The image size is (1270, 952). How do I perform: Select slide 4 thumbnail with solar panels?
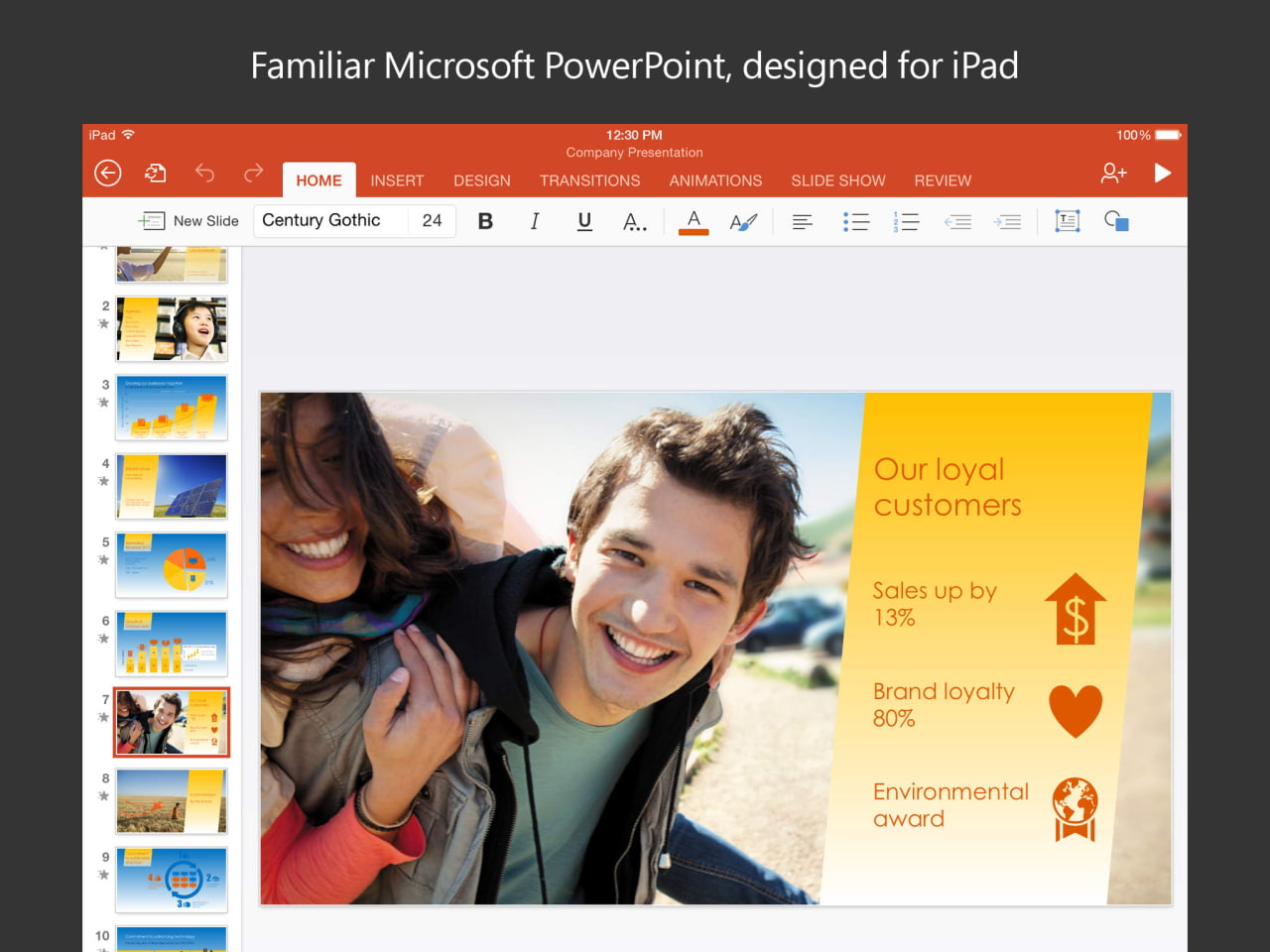pyautogui.click(x=172, y=486)
